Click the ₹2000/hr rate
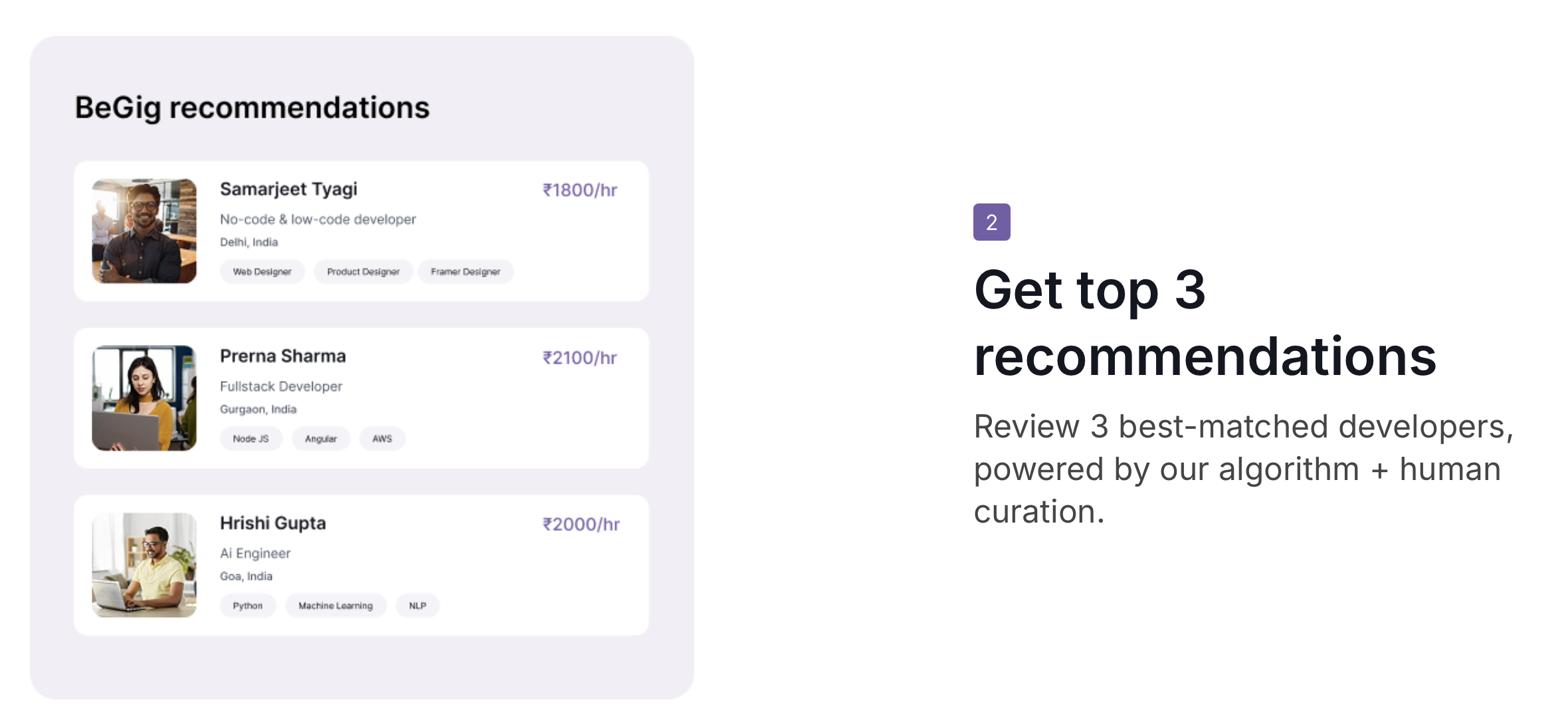Image resolution: width=1568 pixels, height=726 pixels. point(581,525)
